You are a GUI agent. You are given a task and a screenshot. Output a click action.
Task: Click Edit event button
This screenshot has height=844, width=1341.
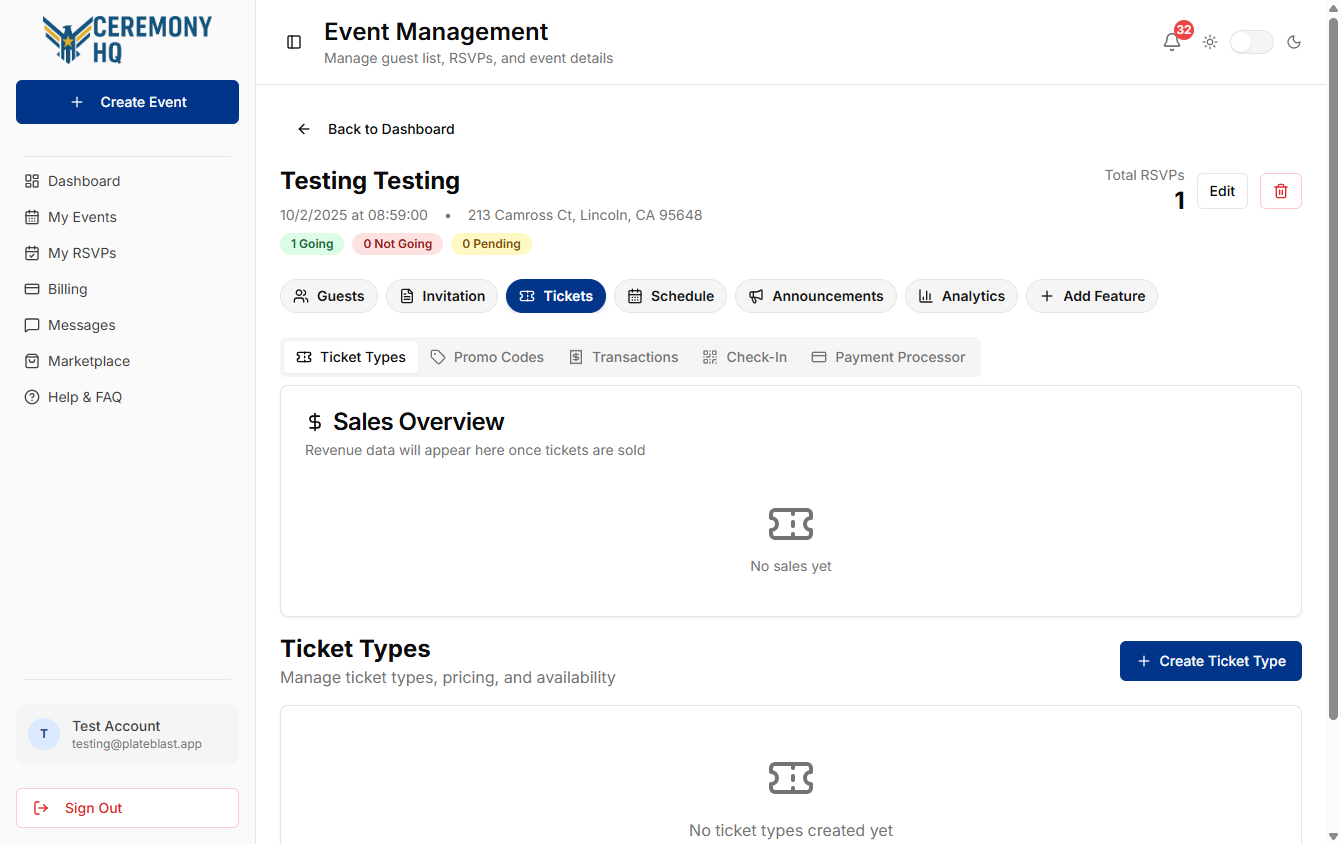(1222, 191)
